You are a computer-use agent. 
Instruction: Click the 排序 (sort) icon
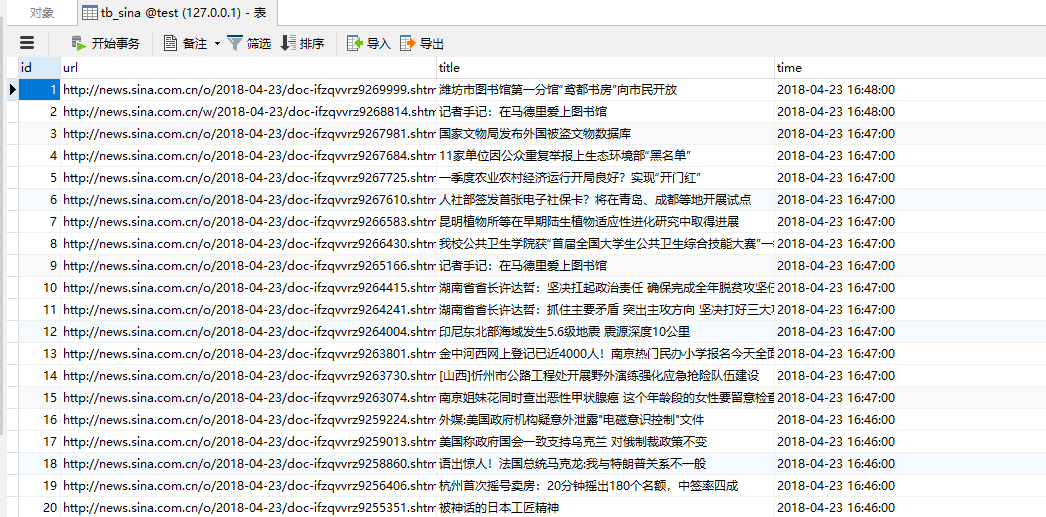coord(288,43)
